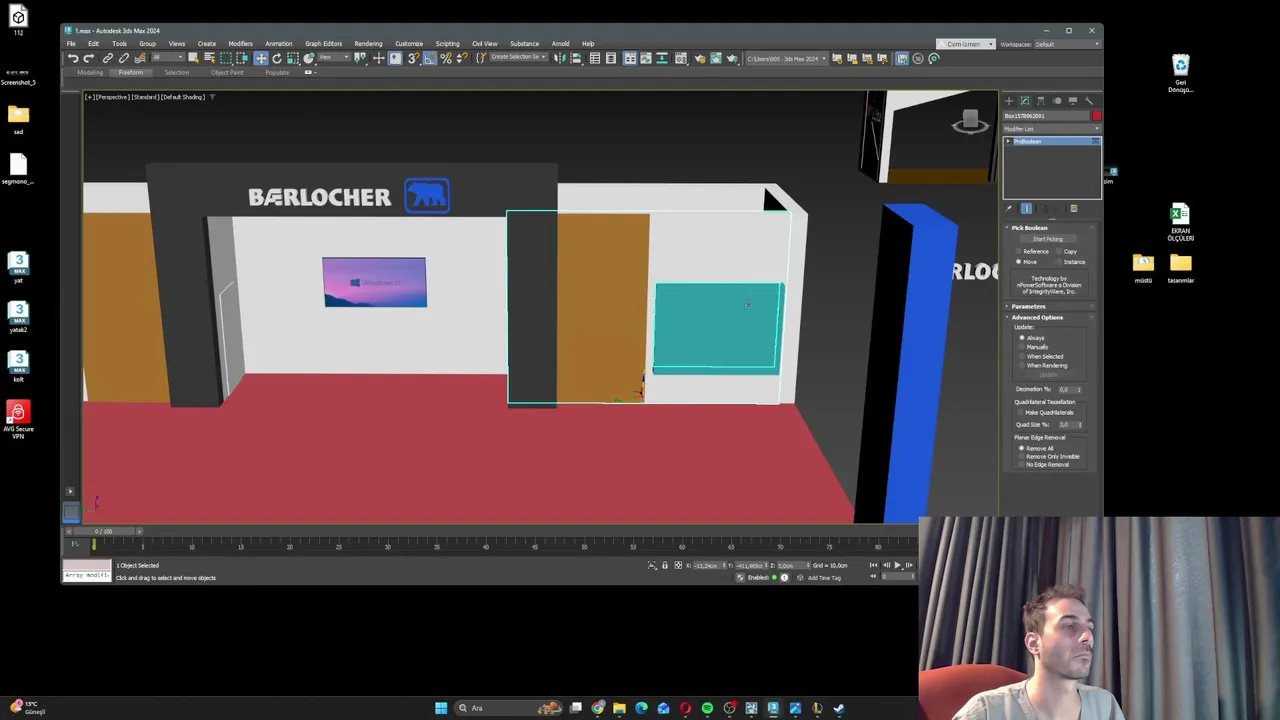Click the red object color swatch
This screenshot has height=720, width=1280.
(x=1096, y=116)
